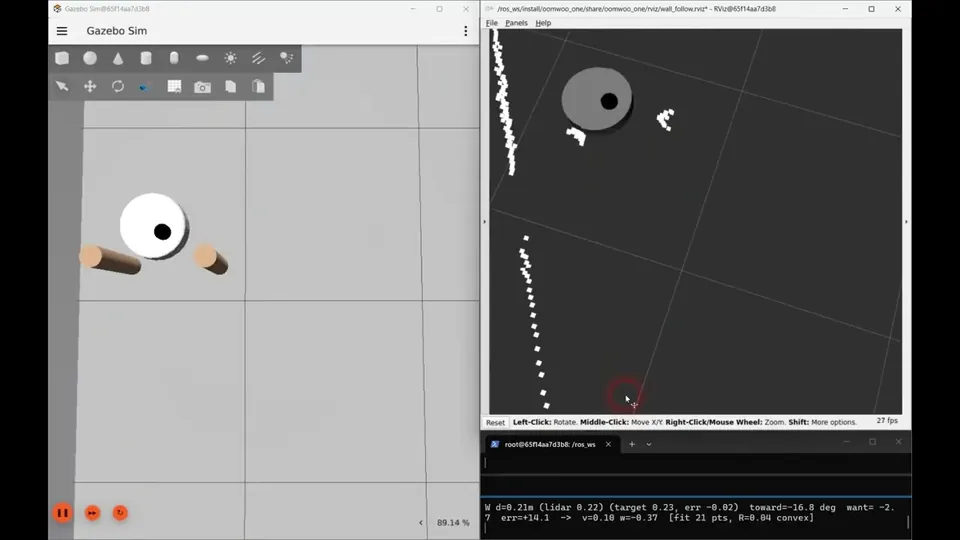
Task: Insert a sphere shape
Action: (90, 58)
